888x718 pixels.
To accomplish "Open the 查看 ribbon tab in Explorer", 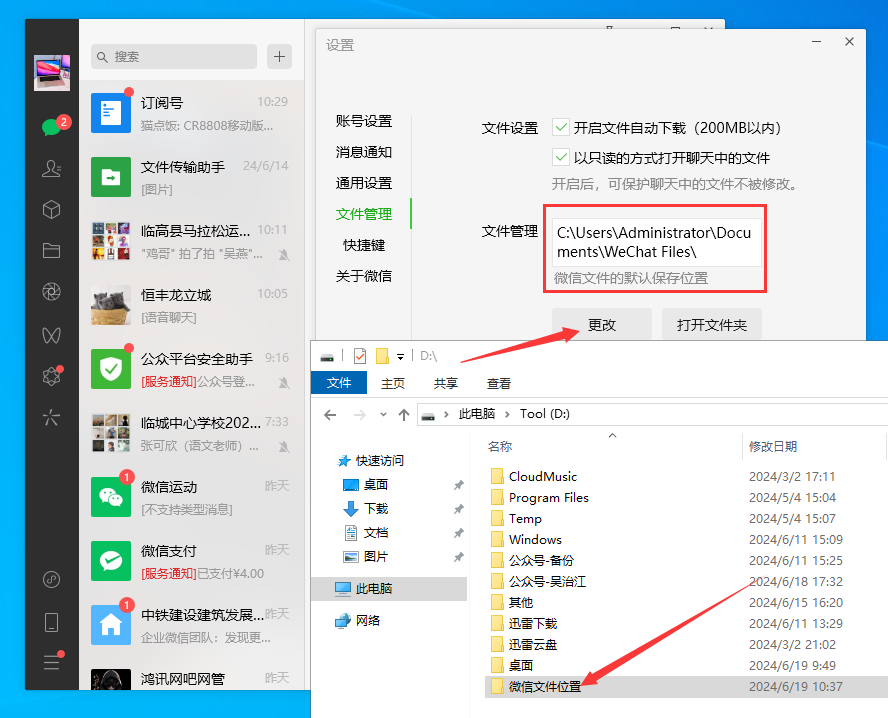I will pos(498,383).
